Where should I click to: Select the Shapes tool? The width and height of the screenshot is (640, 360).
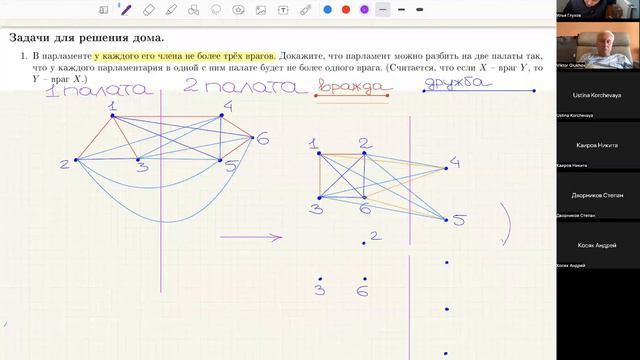pyautogui.click(x=193, y=10)
